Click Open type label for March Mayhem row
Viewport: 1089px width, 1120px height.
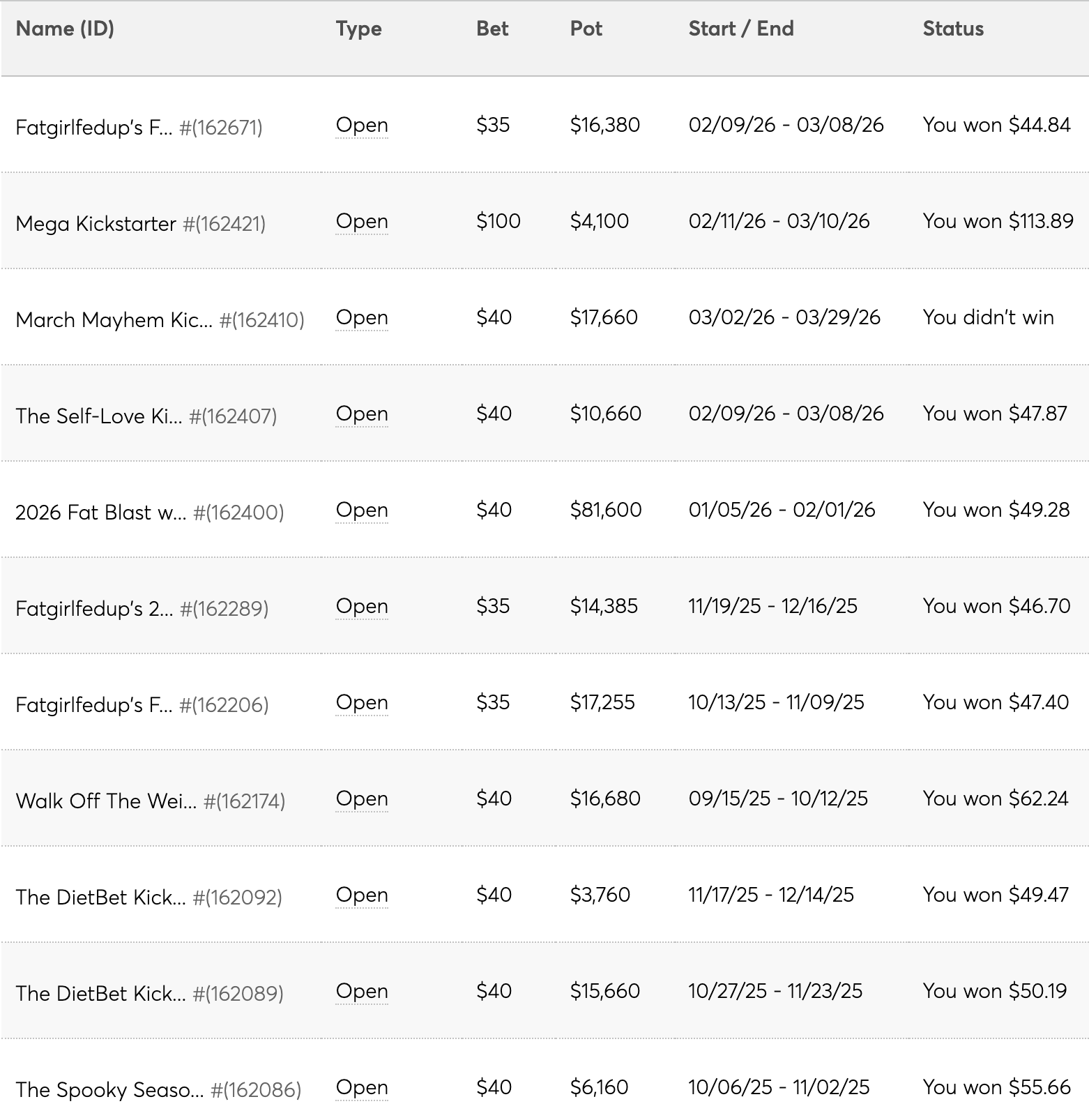tap(361, 318)
